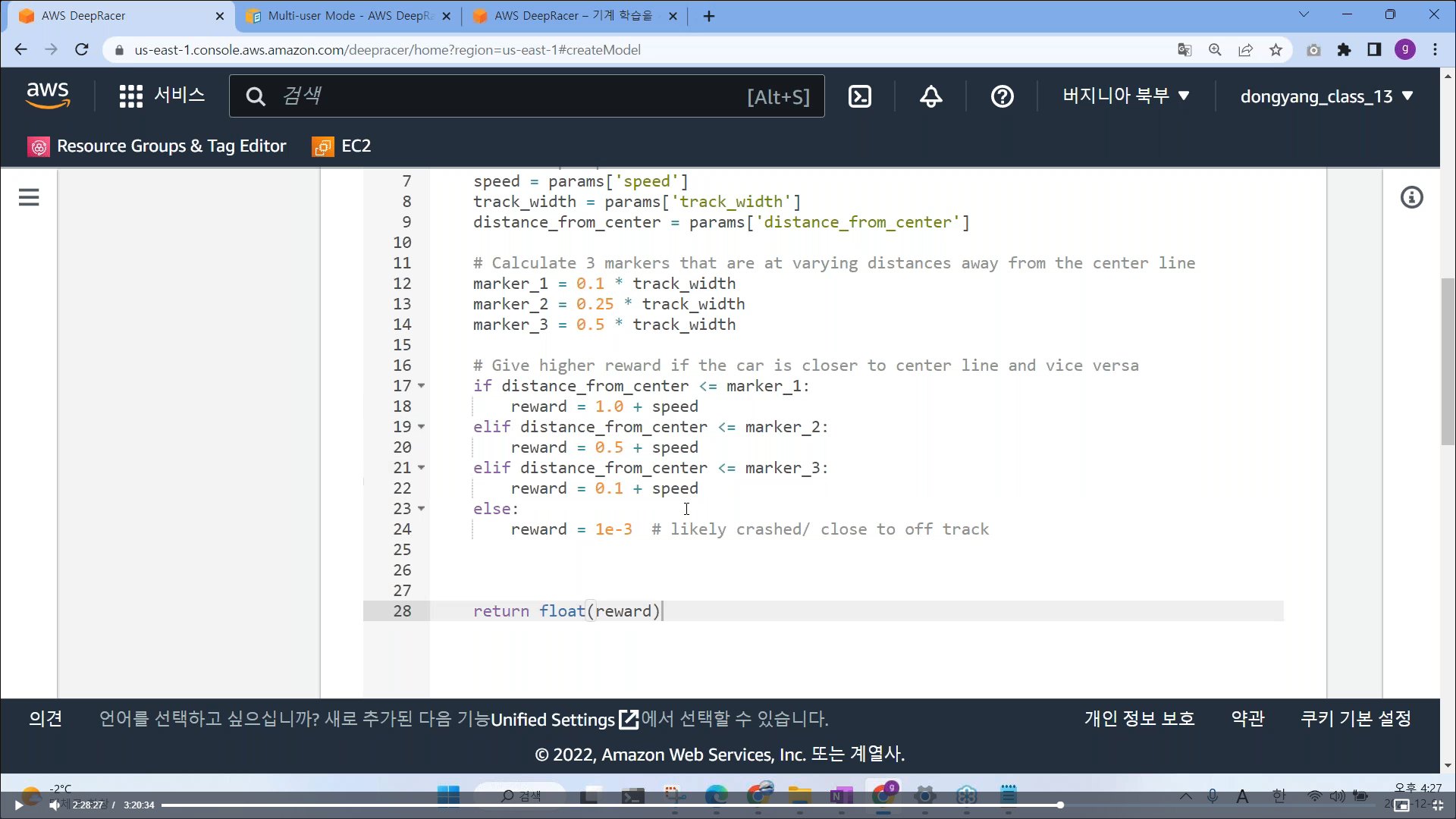
Task: Open the 버지니아 북부 region dropdown
Action: point(1125,96)
